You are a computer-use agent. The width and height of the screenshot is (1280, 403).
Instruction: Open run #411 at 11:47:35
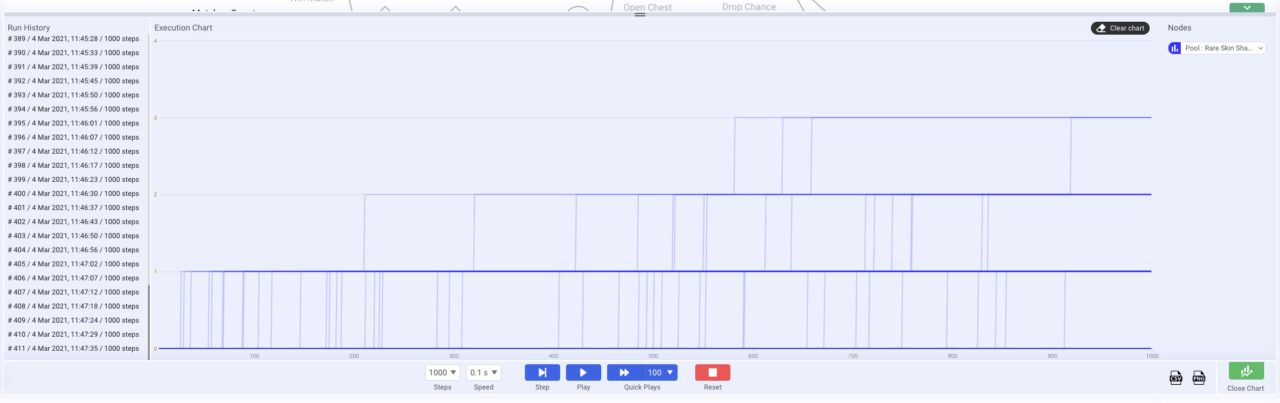pos(74,348)
